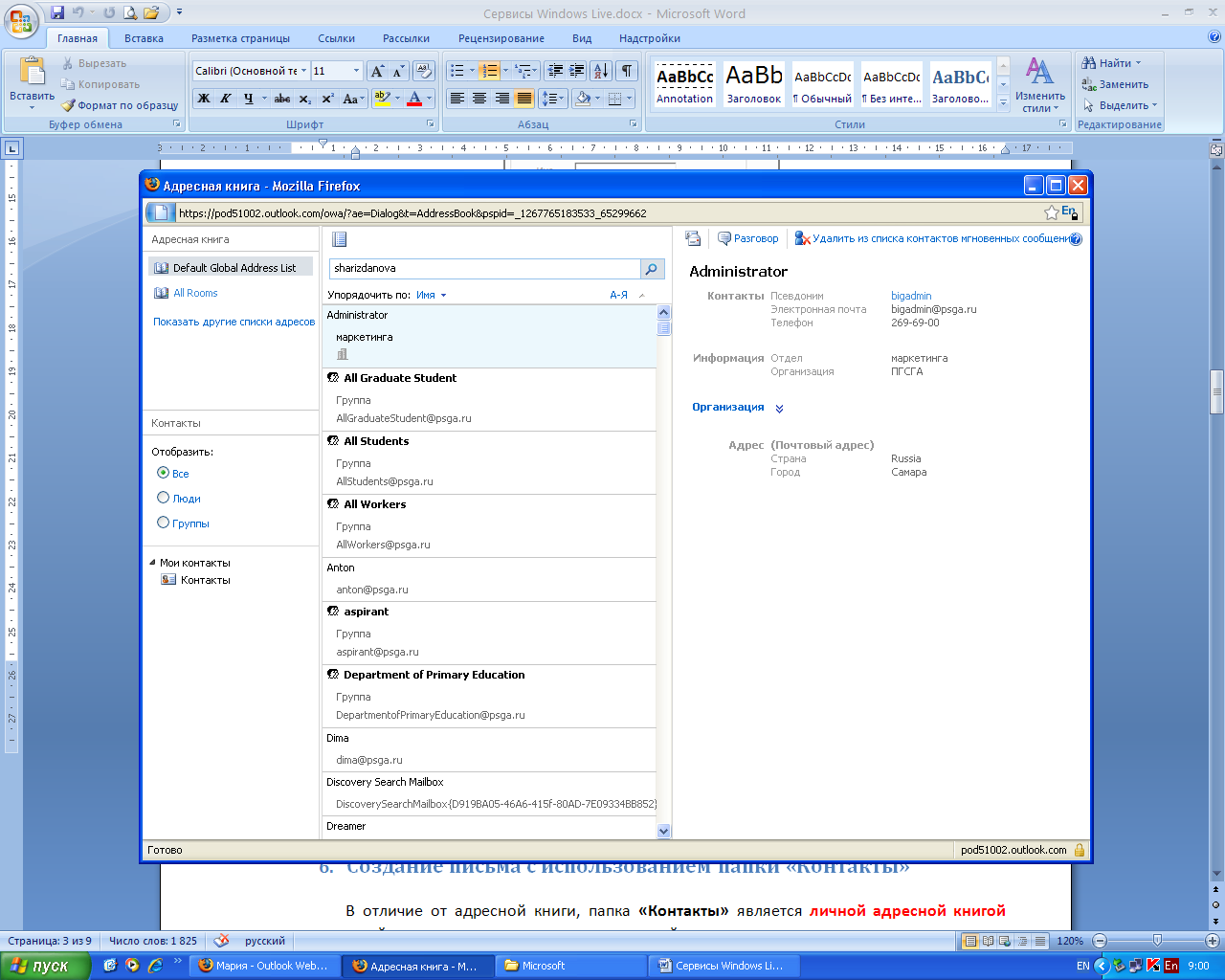Select the Группы radio button
This screenshot has width=1225, height=980.
tap(163, 523)
